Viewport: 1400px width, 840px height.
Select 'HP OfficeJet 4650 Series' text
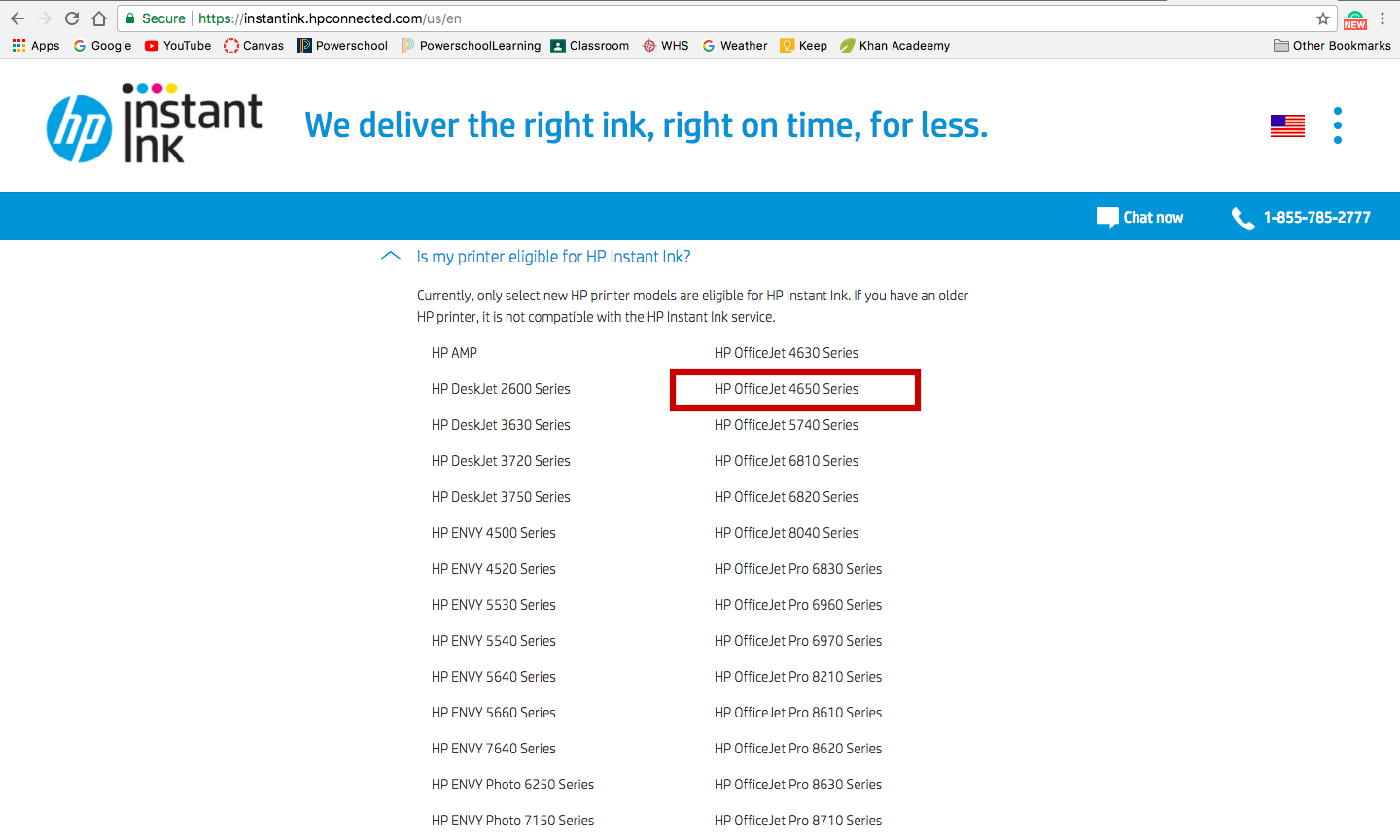pyautogui.click(x=787, y=389)
